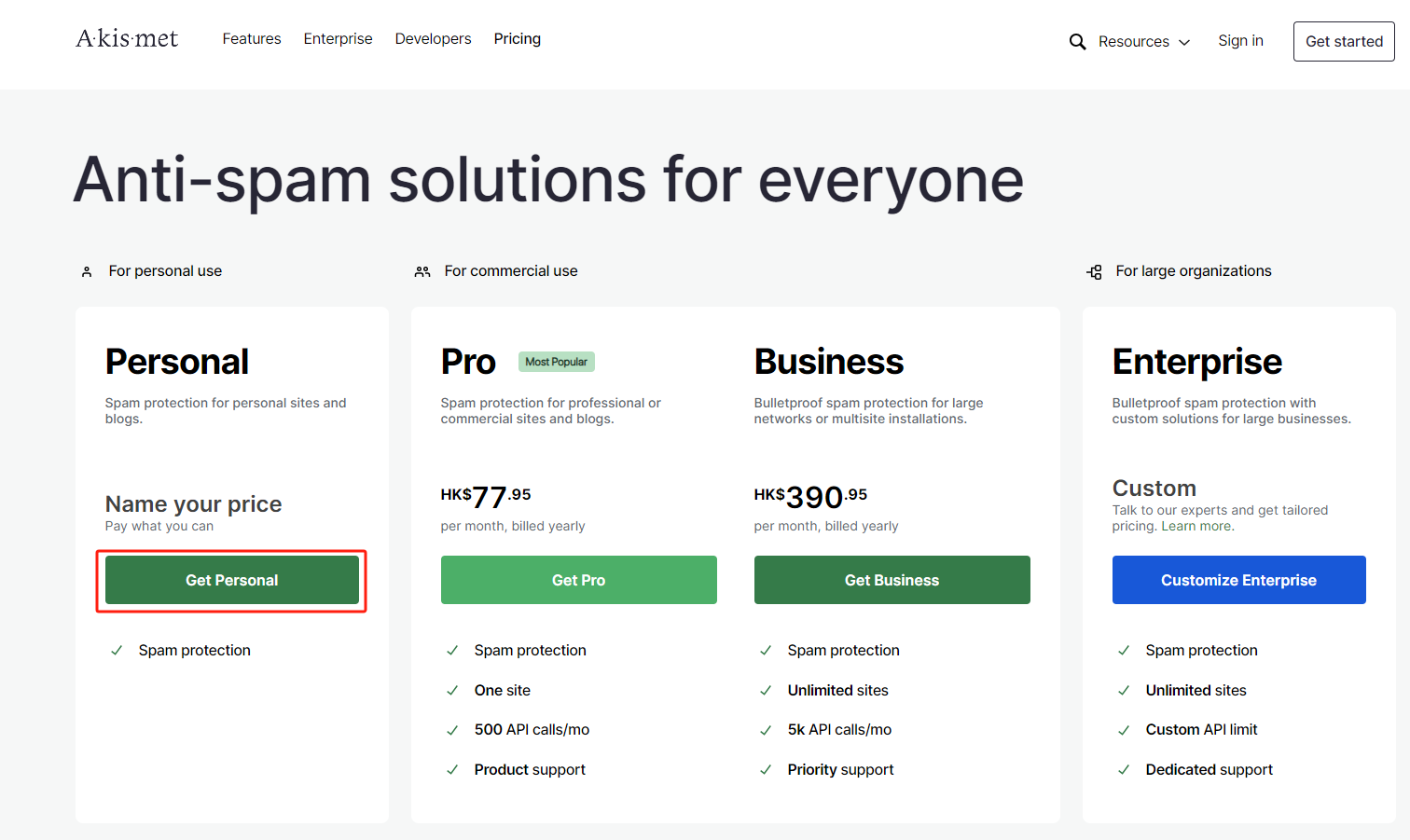
Task: Go to Developers page
Action: coord(433,39)
